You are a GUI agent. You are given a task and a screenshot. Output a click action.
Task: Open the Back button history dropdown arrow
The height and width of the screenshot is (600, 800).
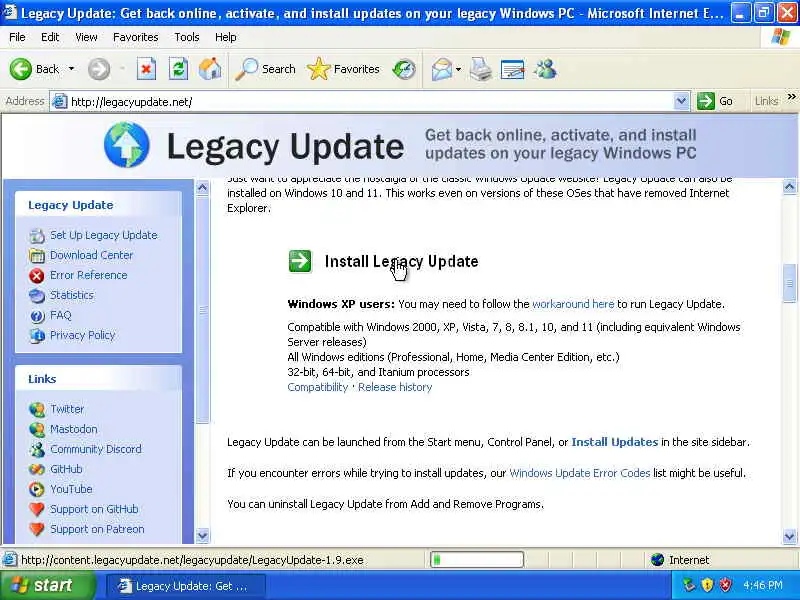tap(71, 69)
